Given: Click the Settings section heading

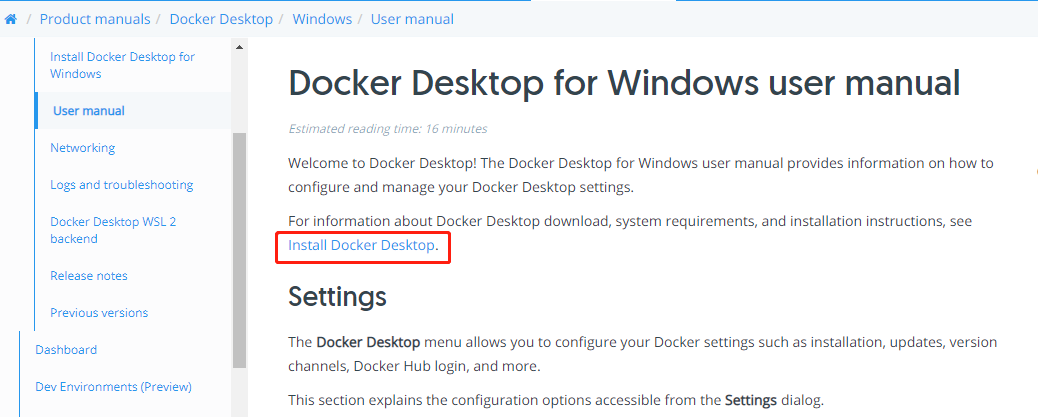Looking at the screenshot, I should pos(337,296).
